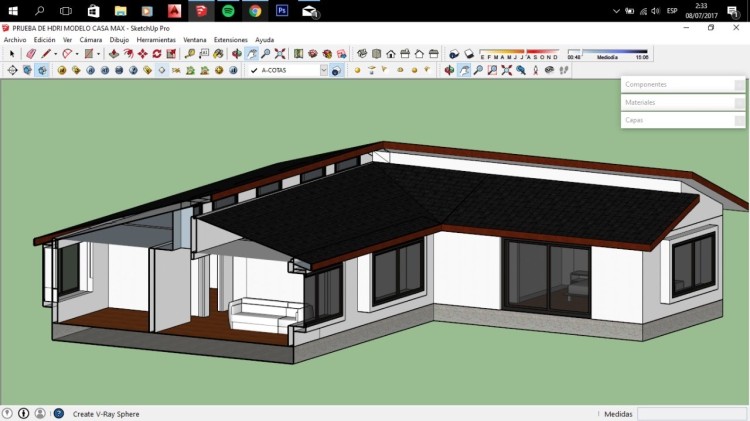Toggle the Position Camera walk-person tool
This screenshot has width=750, height=421.
(535, 70)
